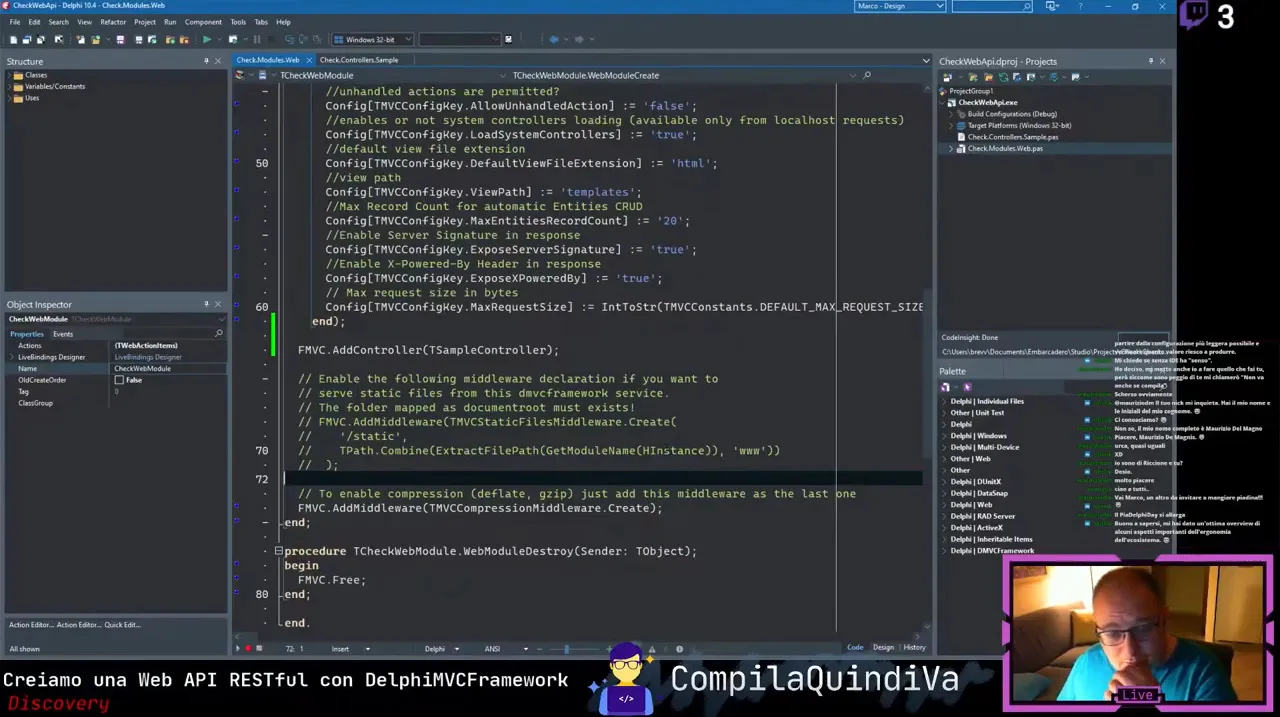This screenshot has width=1280, height=717.
Task: Select Classes folder in Structure panel
Action: point(36,75)
